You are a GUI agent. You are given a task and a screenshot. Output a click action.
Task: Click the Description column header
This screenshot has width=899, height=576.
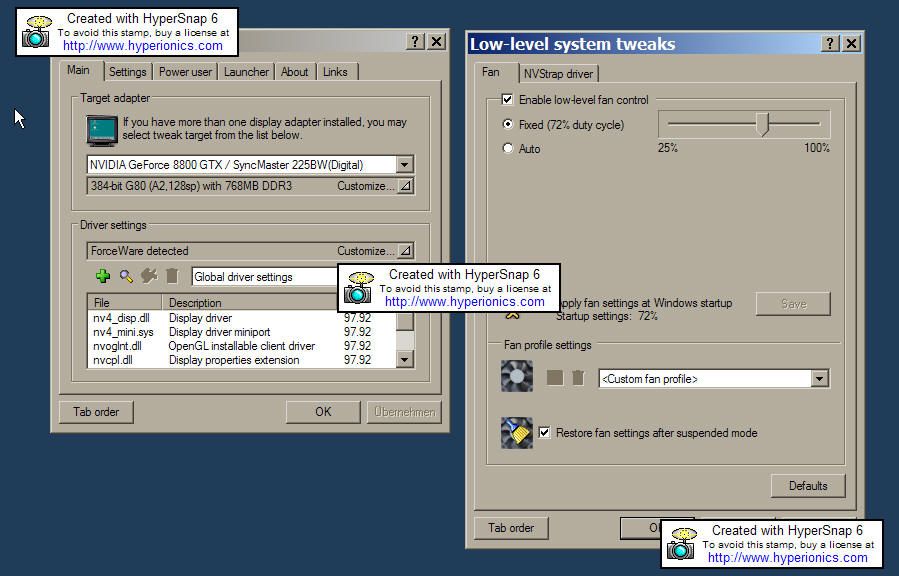point(249,303)
